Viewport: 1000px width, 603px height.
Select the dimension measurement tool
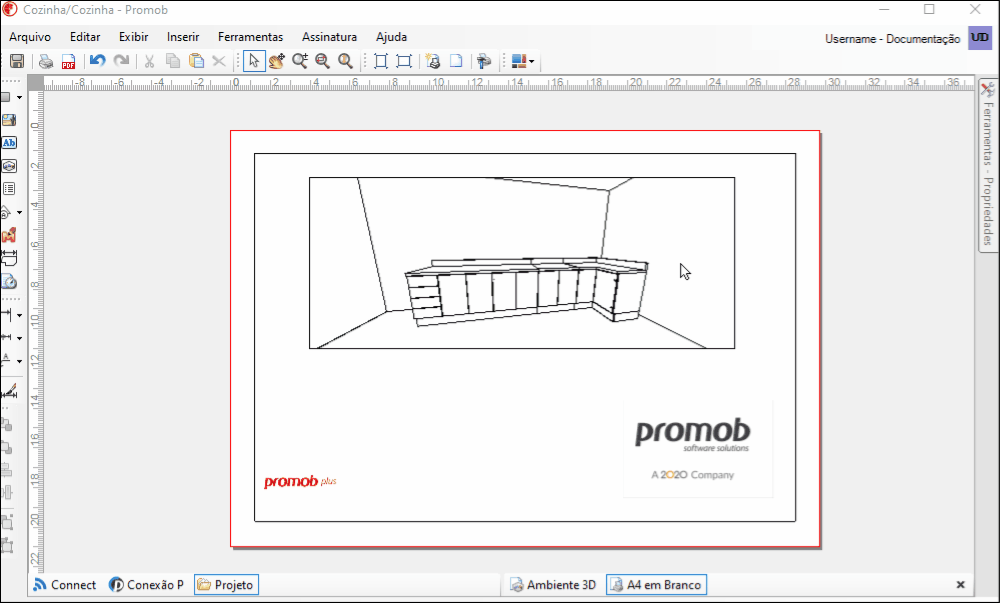(9, 258)
